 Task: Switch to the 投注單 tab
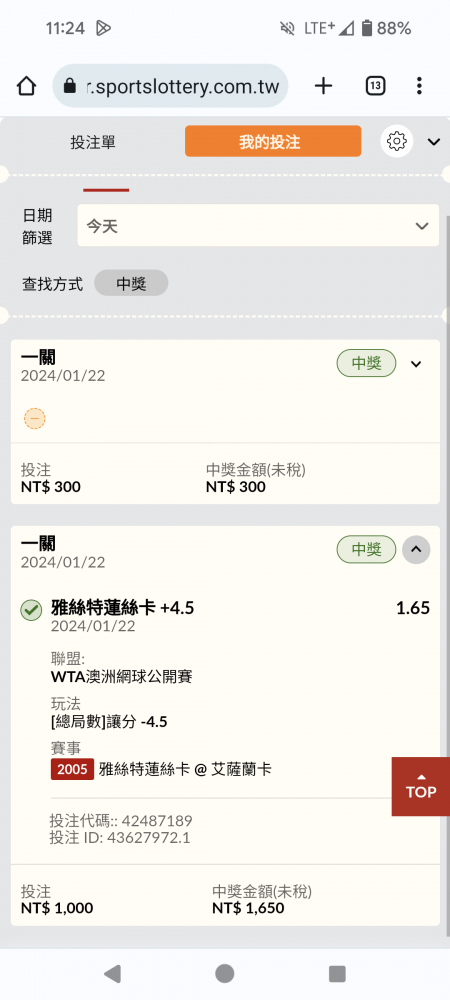click(x=93, y=142)
